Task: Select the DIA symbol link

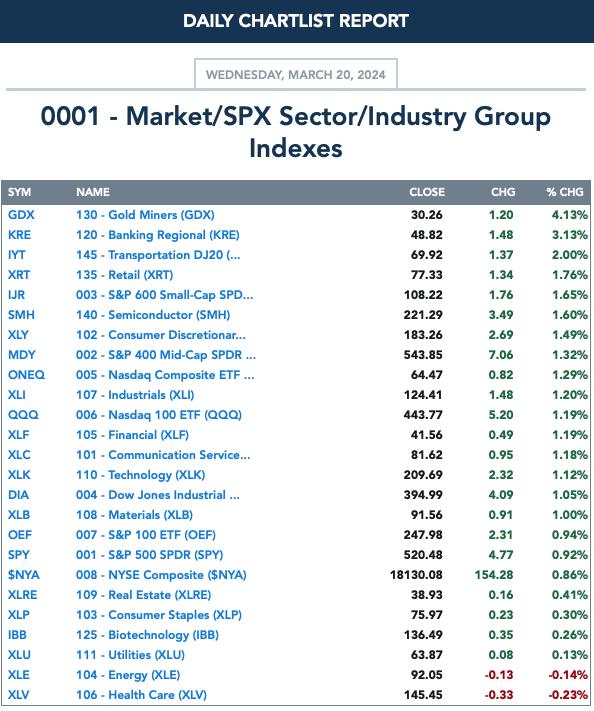Action: (x=18, y=495)
